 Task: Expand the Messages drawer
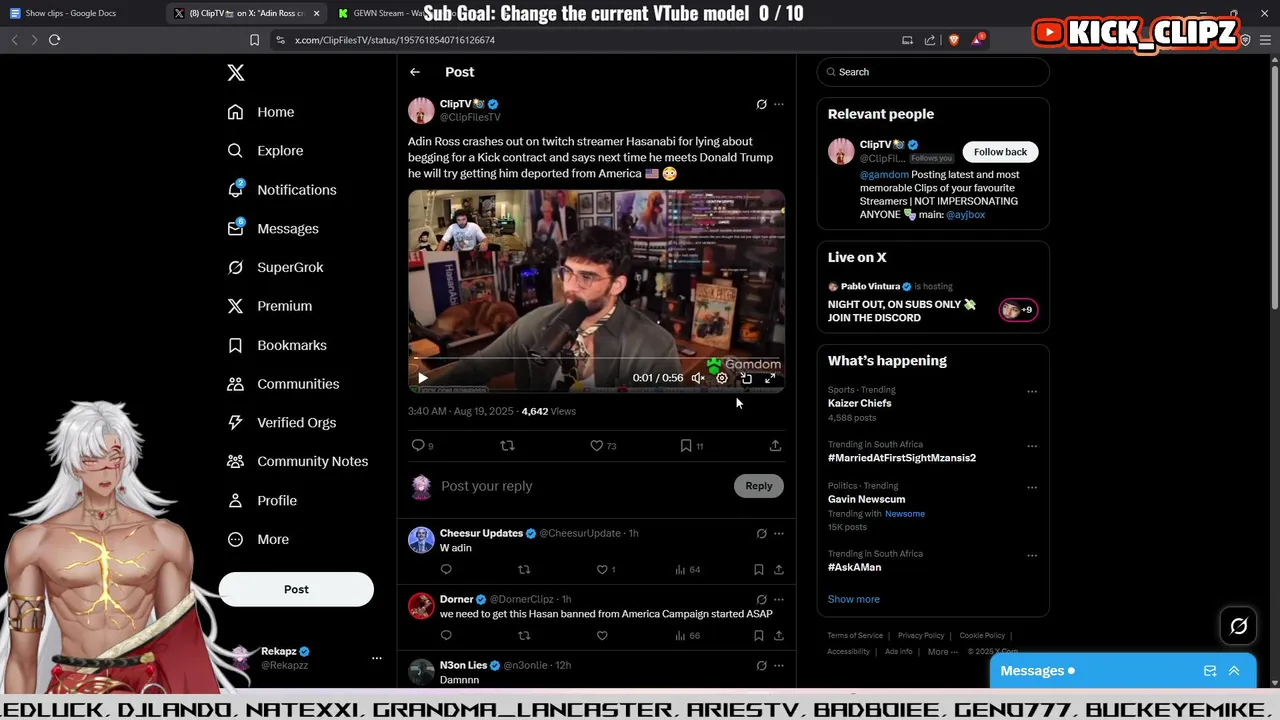(1234, 671)
